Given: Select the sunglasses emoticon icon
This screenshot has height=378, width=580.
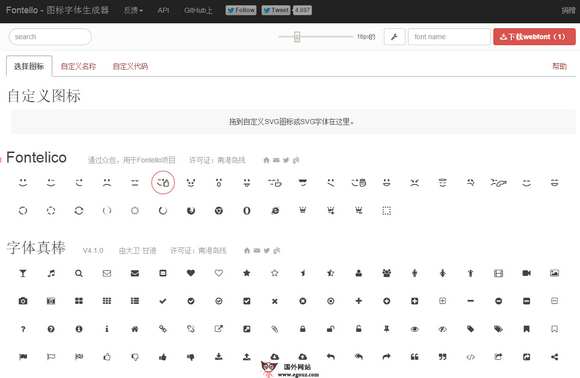Looking at the screenshot, I should [x=303, y=182].
